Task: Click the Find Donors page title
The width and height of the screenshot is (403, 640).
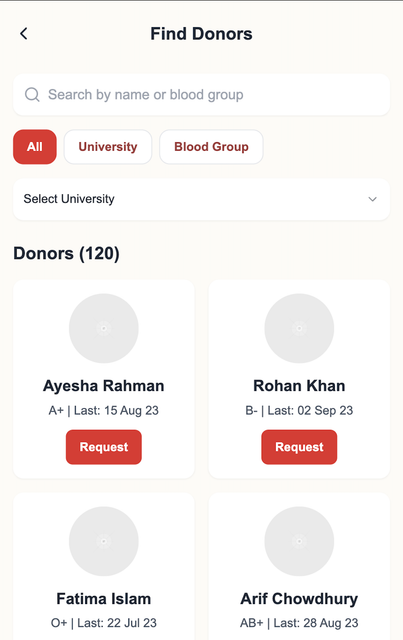Action: pyautogui.click(x=201, y=33)
